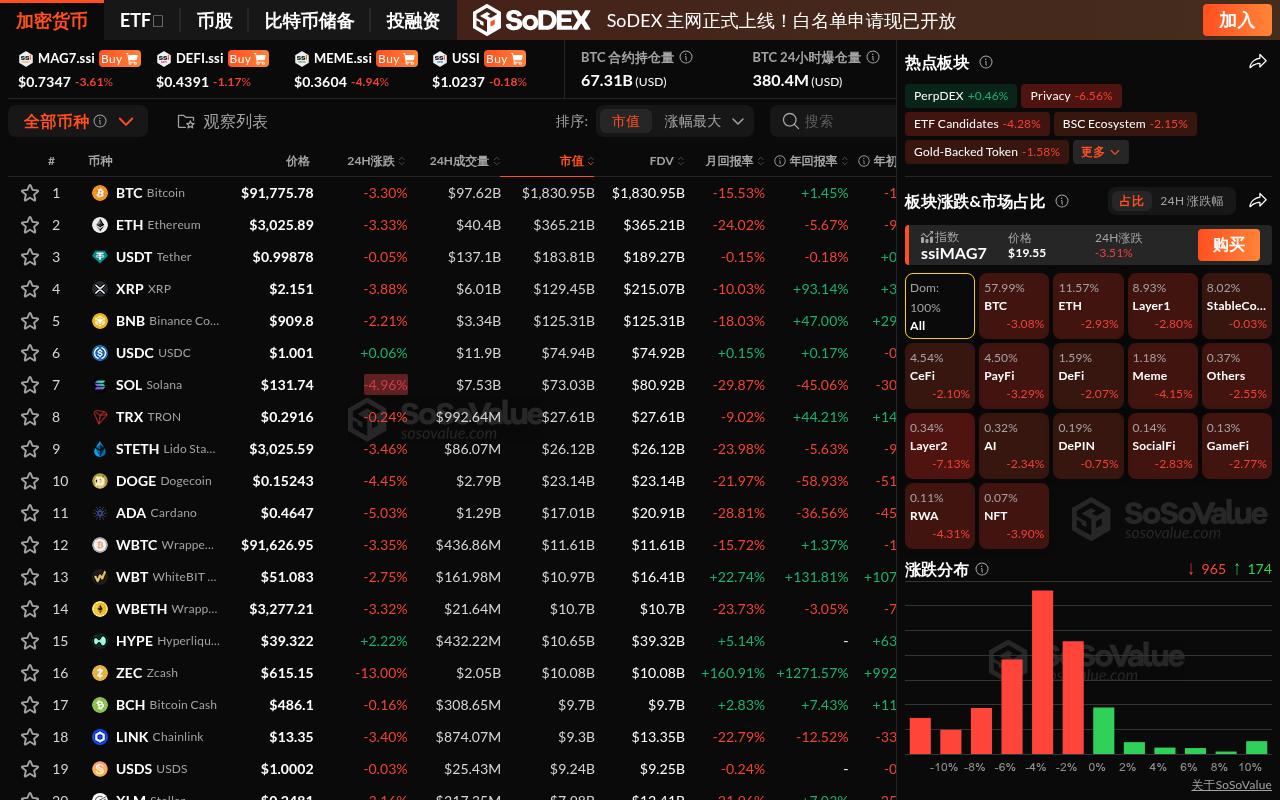Switch to 比特币储备 tab
This screenshot has width=1280, height=800.
tap(309, 20)
